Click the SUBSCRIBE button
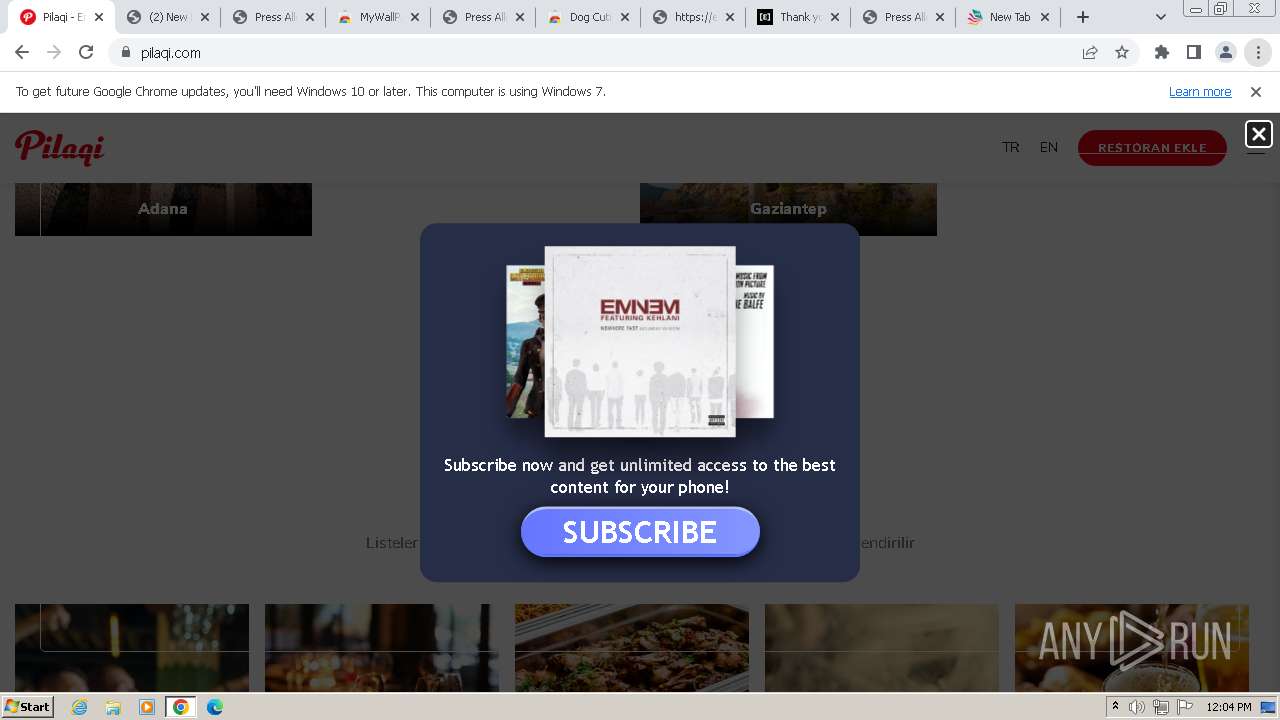This screenshot has height=720, width=1280. tap(640, 532)
